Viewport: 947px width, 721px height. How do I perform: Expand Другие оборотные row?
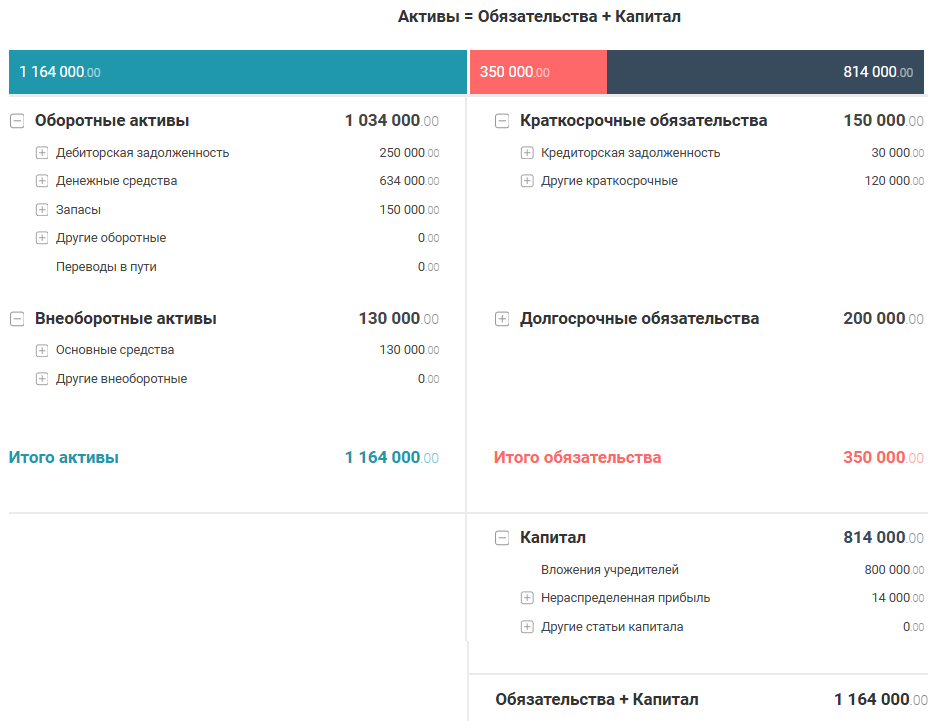(x=42, y=238)
